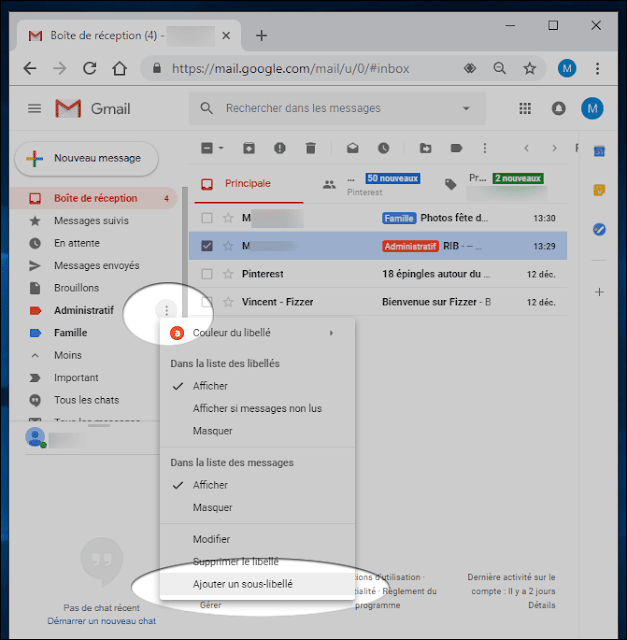Star the Pinterest message
The image size is (627, 640).
point(228,274)
